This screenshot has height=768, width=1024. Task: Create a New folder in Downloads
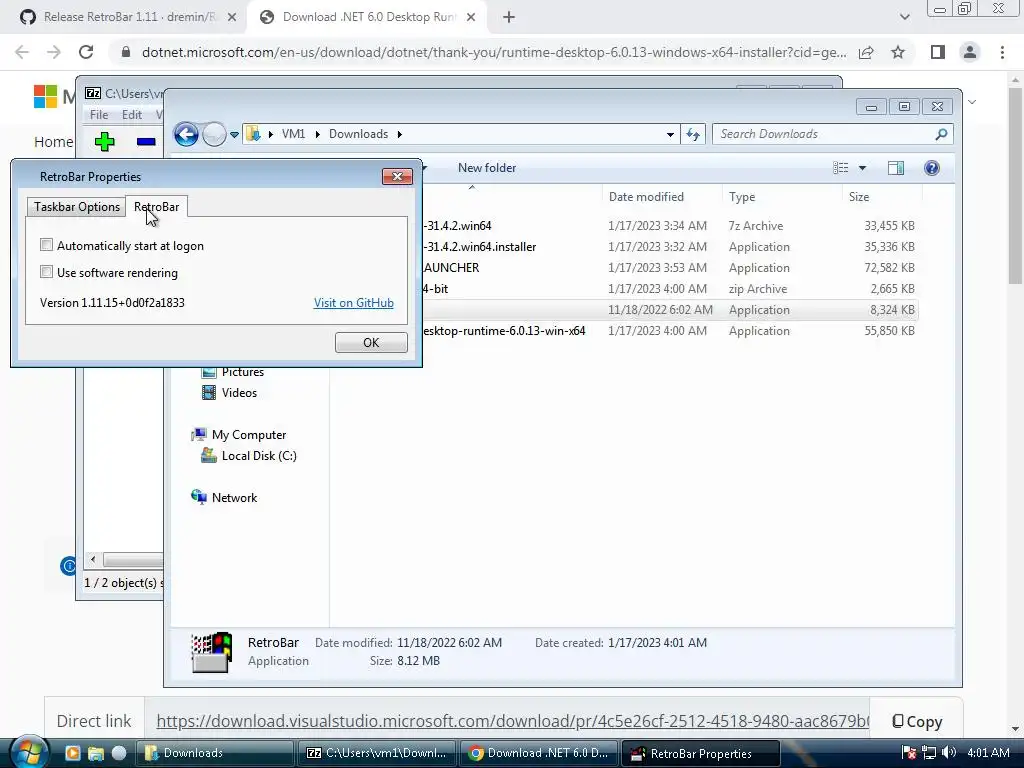[487, 168]
